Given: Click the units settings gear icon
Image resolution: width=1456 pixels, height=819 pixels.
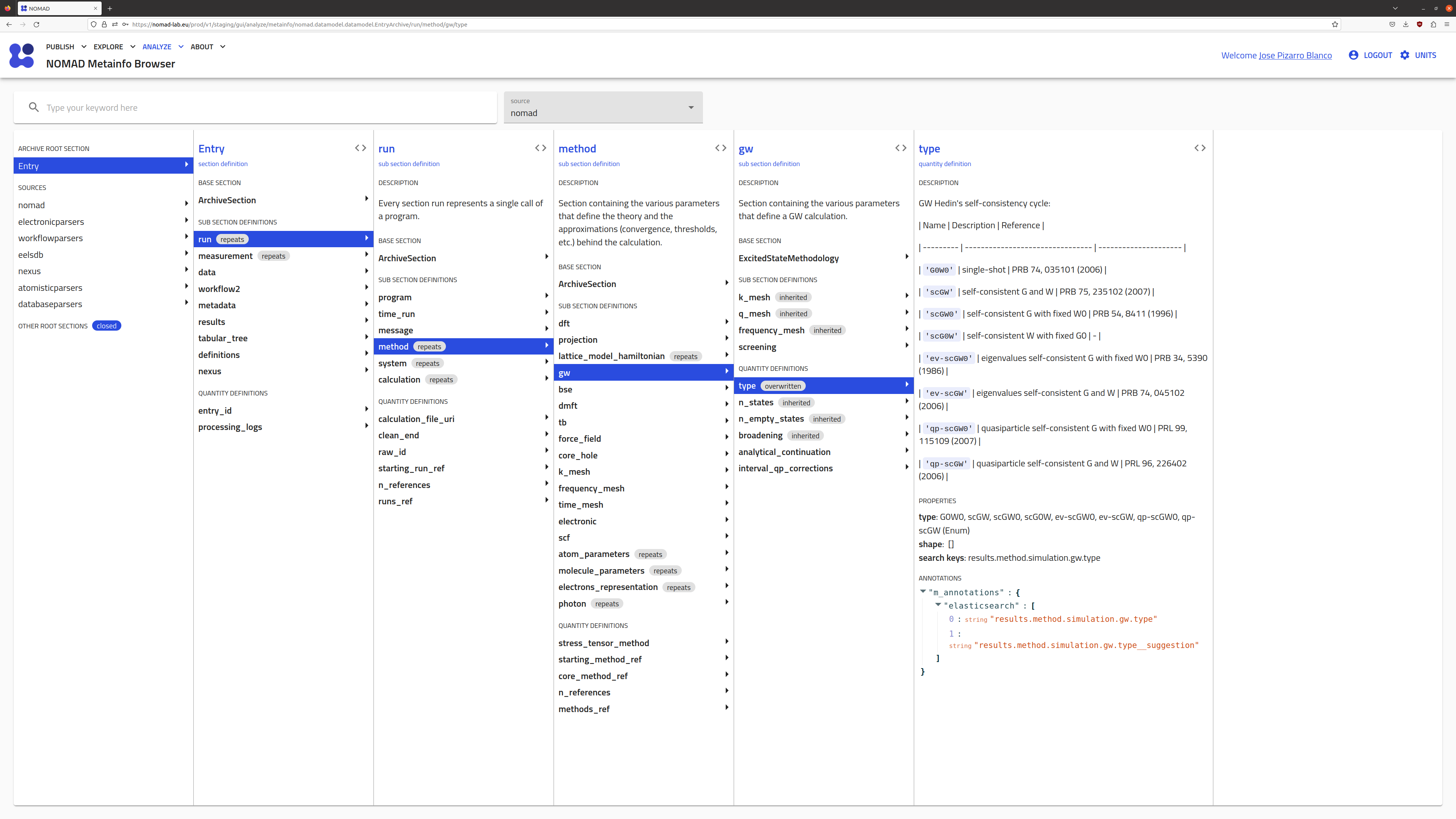Looking at the screenshot, I should tap(1405, 55).
